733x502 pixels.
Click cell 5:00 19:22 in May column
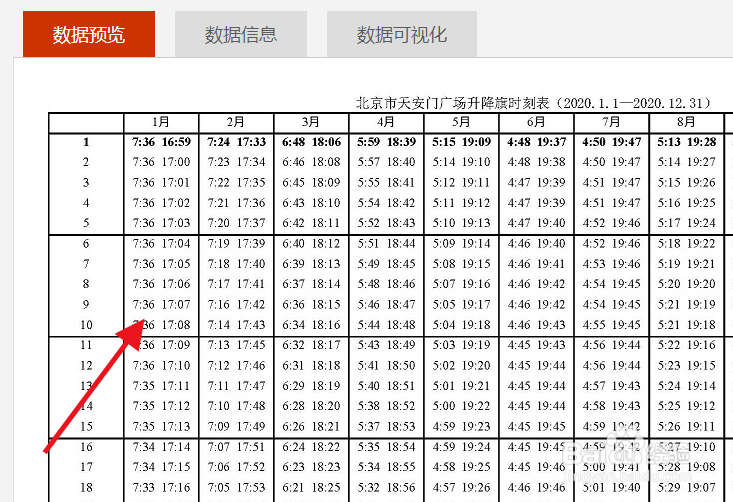[461, 406]
